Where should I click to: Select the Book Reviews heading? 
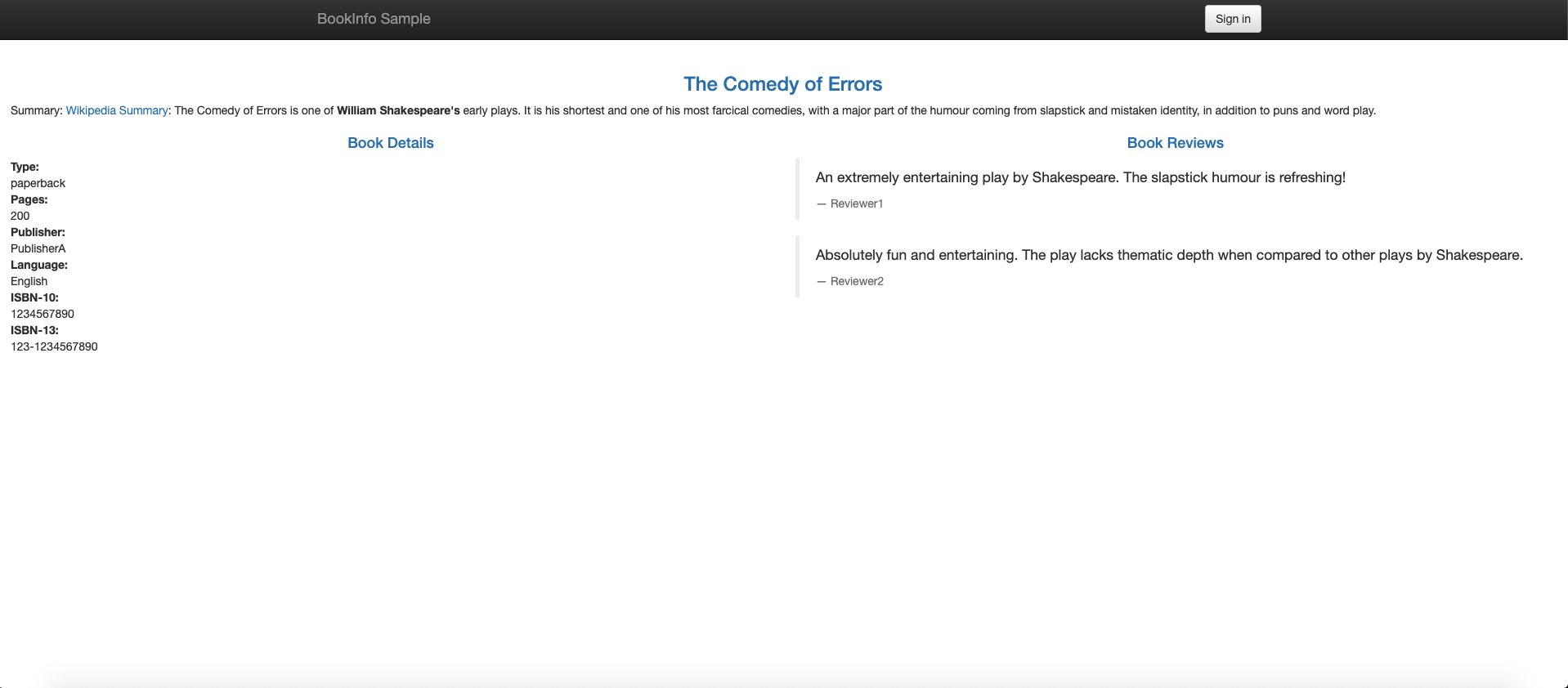1175,143
